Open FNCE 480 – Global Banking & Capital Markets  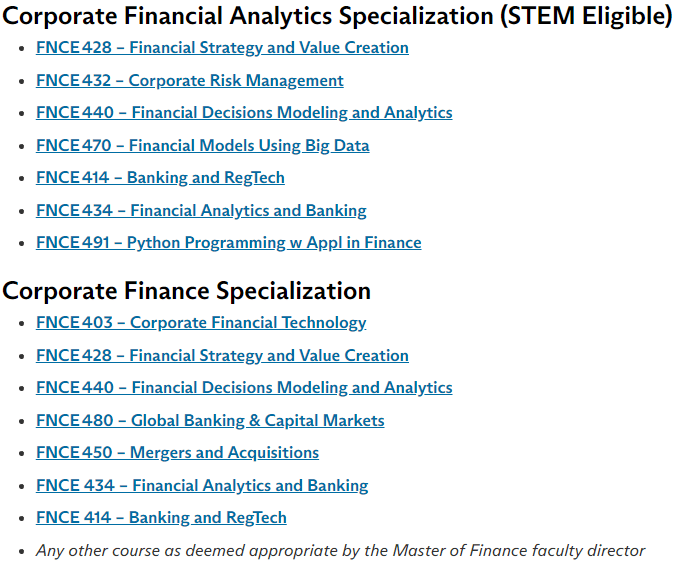[210, 421]
